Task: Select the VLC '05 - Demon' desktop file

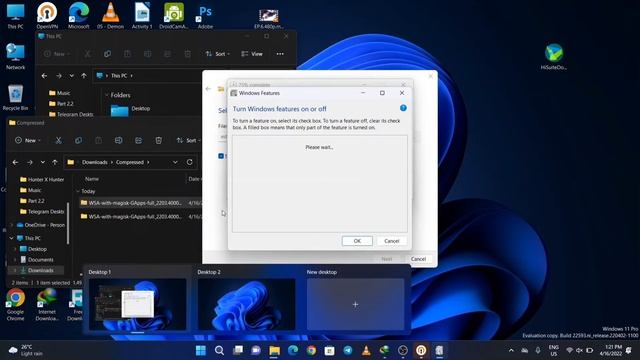Action: [x=110, y=16]
